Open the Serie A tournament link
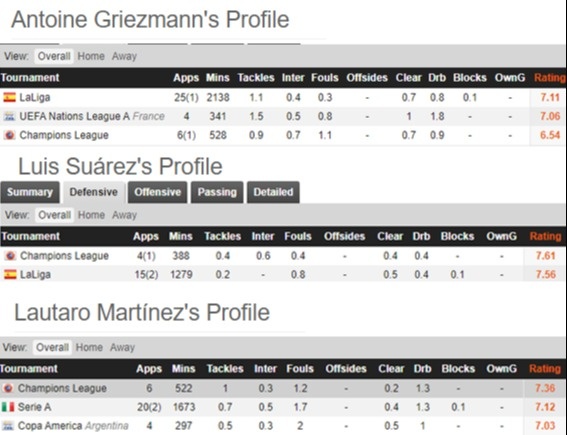567x435 pixels. click(x=34, y=407)
